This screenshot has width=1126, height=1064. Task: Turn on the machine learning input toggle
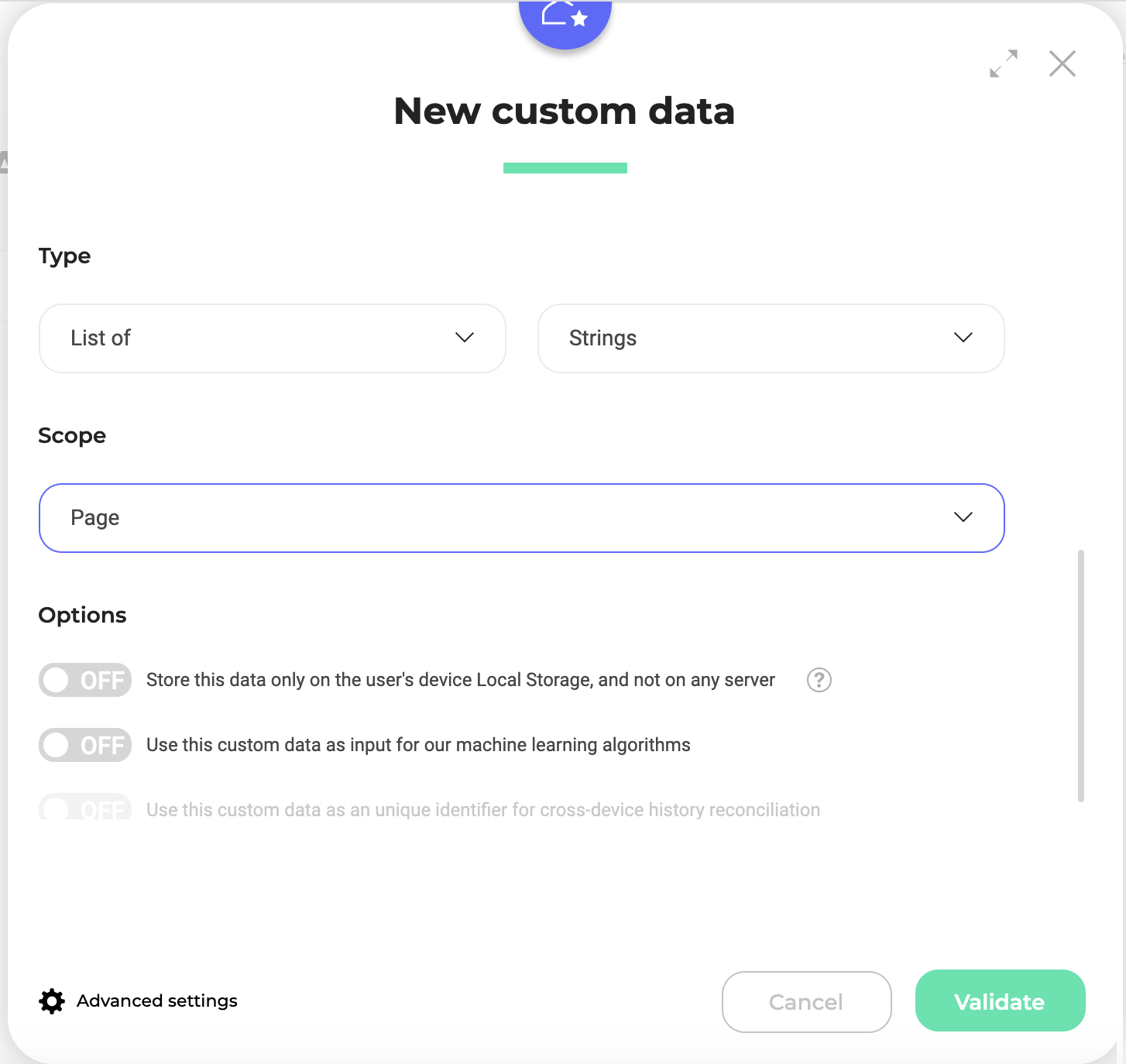tap(85, 745)
